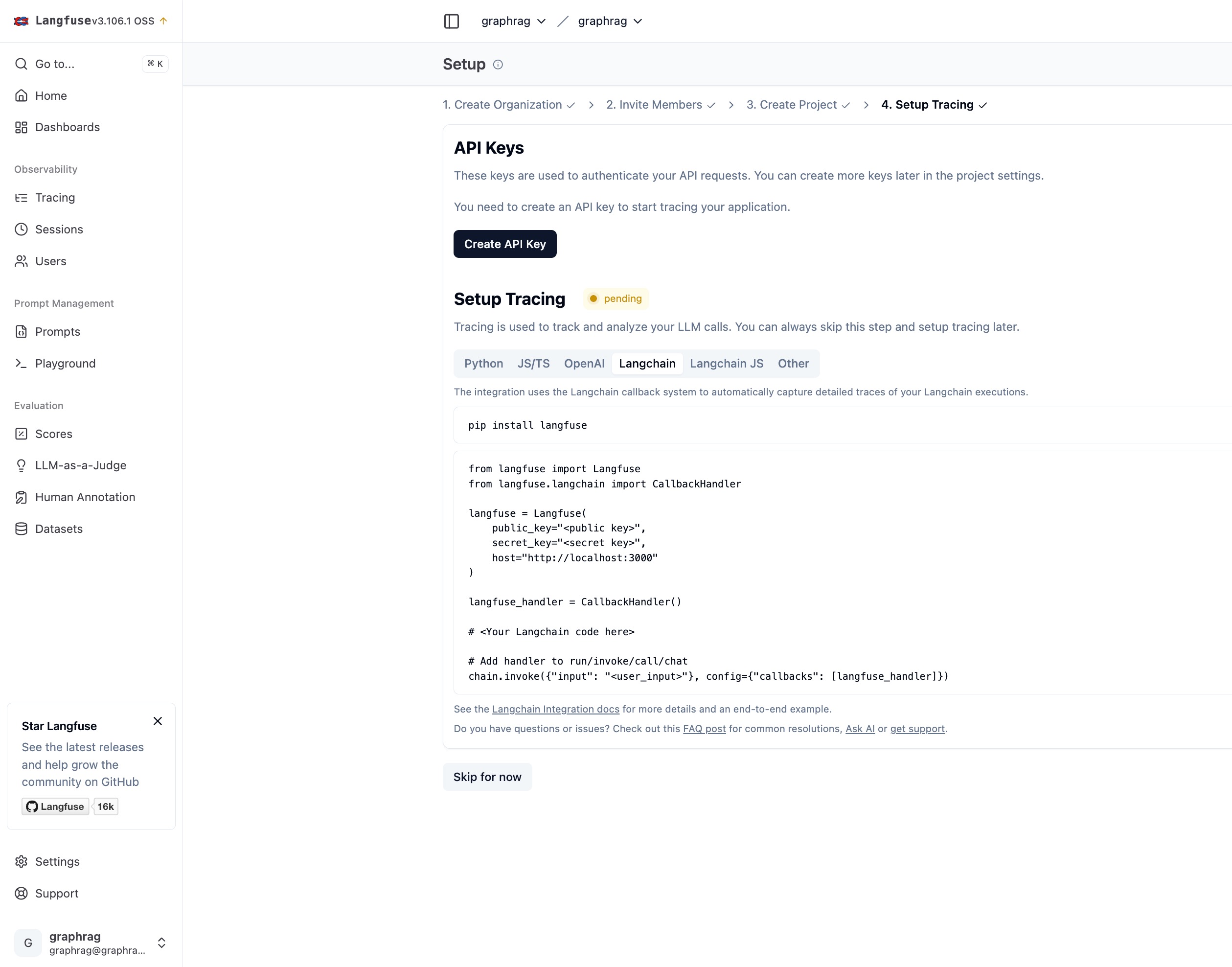
Task: Open the Langchain Integration docs link
Action: [555, 708]
